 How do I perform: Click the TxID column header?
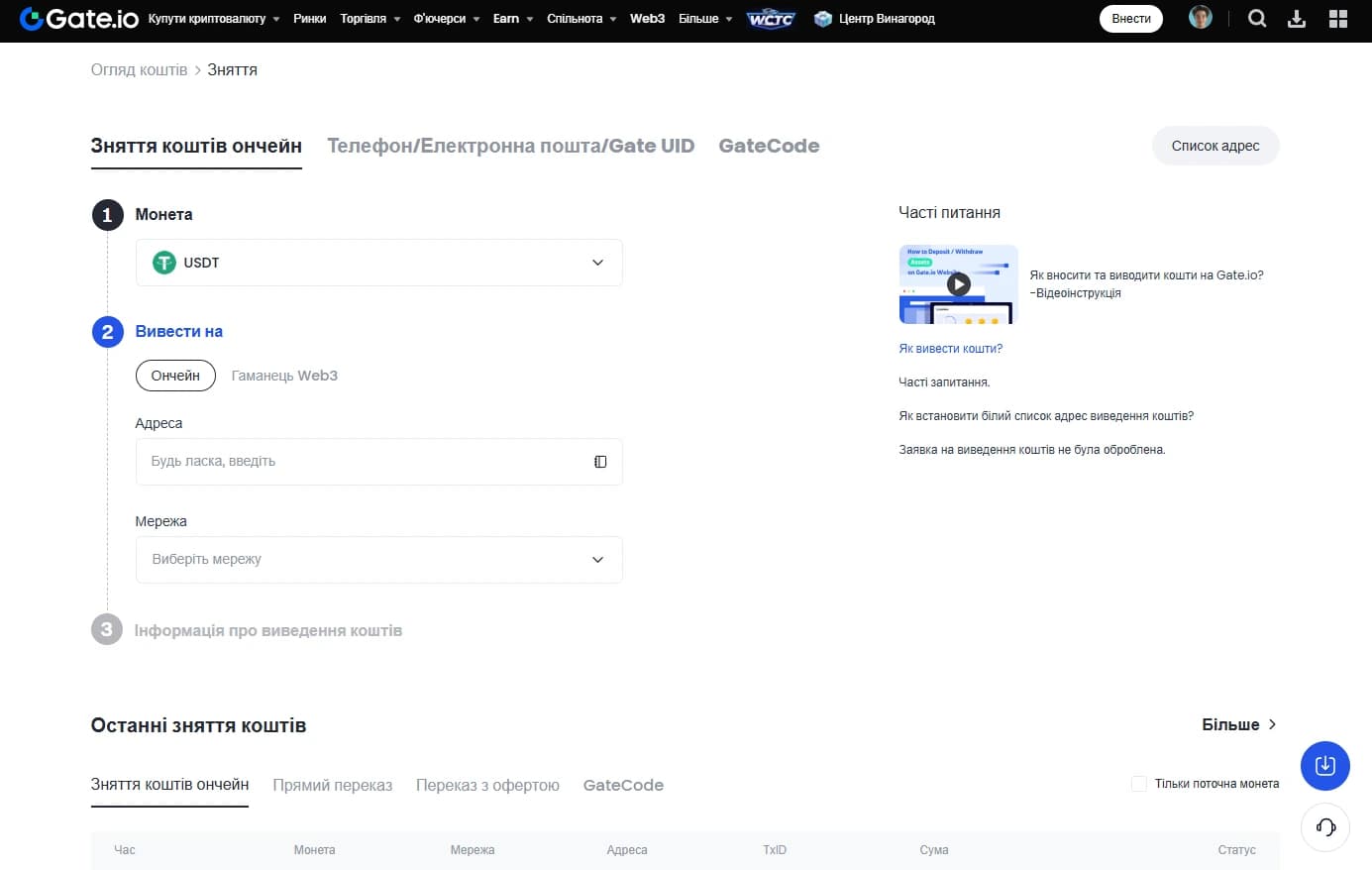pyautogui.click(x=775, y=850)
